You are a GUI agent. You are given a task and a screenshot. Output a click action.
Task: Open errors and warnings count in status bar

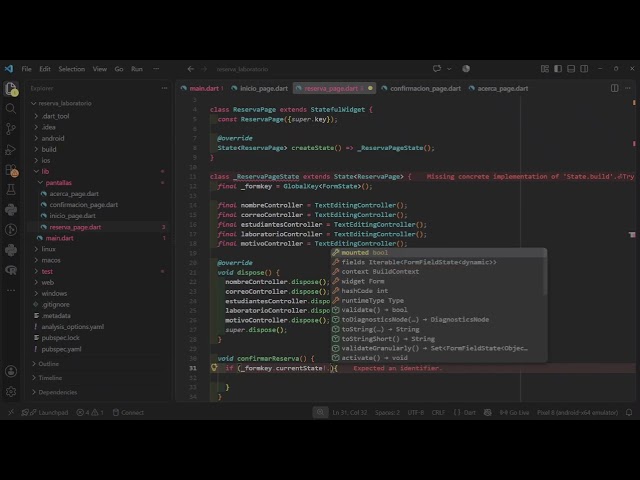[x=90, y=412]
